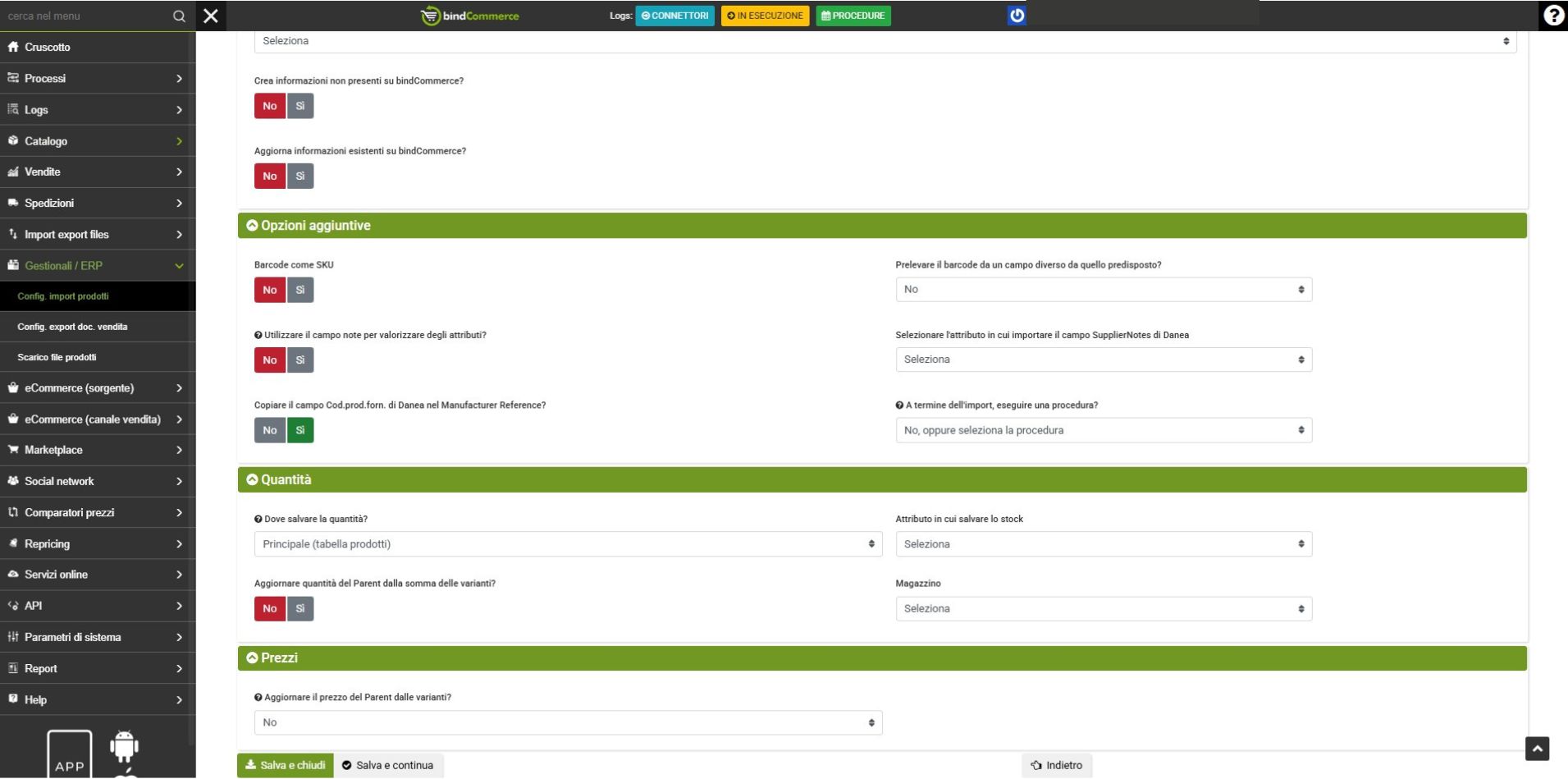Open the help question mark icon
The image size is (1568, 779).
pos(1552,16)
